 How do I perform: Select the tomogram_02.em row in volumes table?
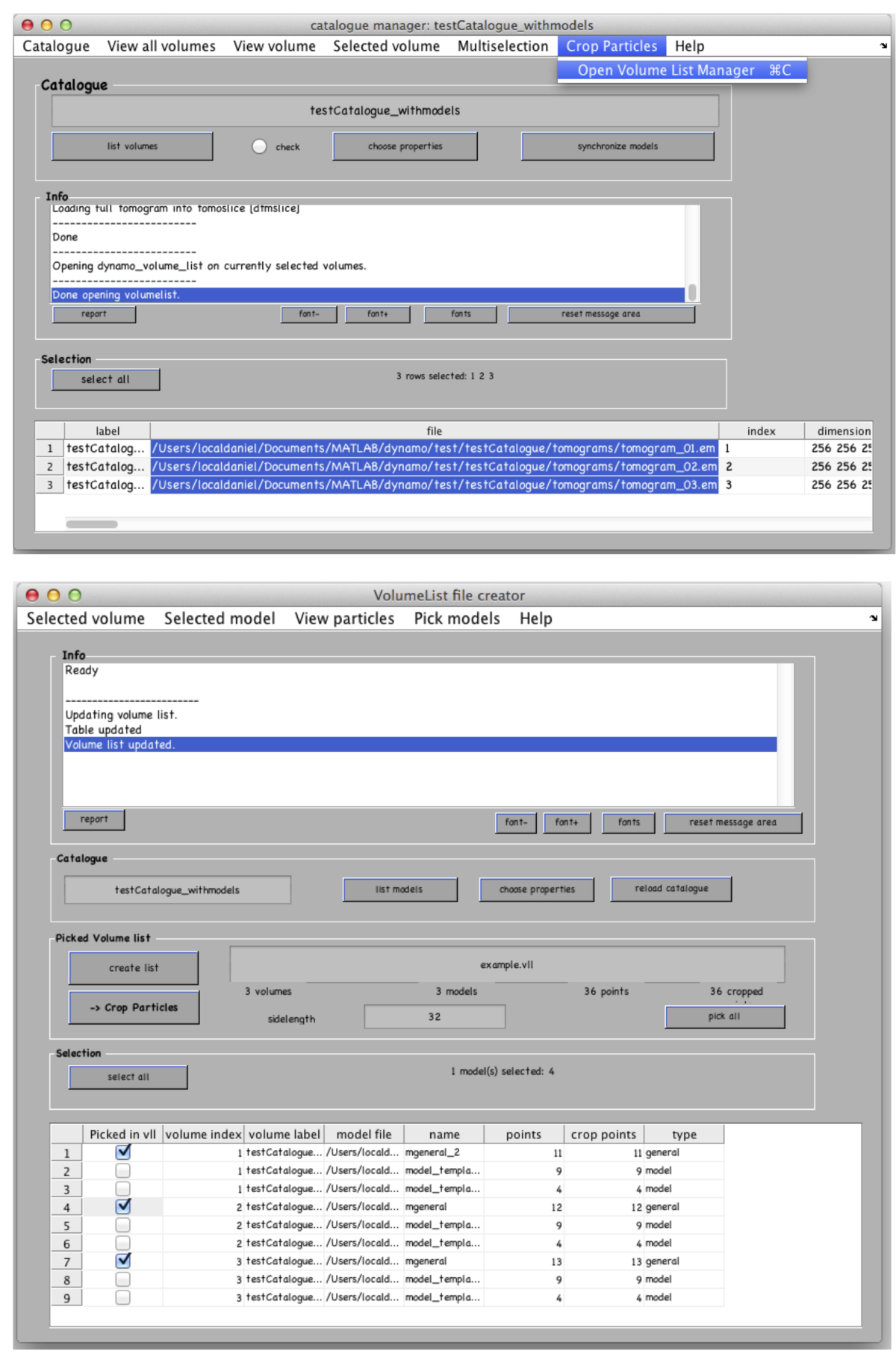(x=433, y=467)
